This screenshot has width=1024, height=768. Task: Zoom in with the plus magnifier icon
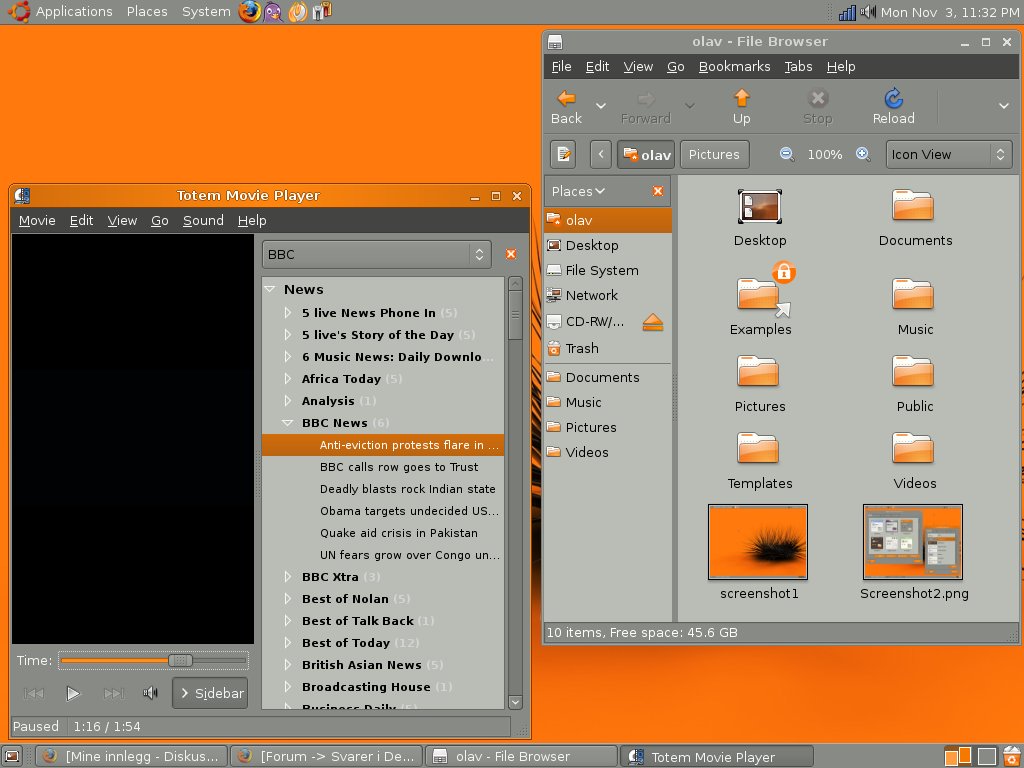pyautogui.click(x=863, y=154)
